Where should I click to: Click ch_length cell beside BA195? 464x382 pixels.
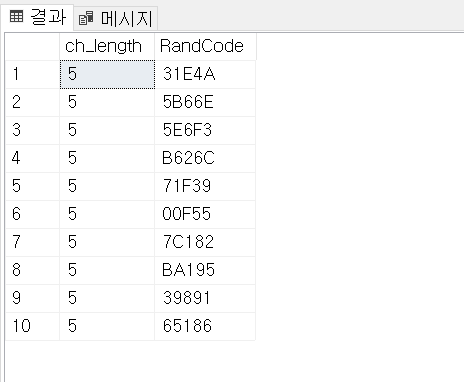tap(107, 270)
